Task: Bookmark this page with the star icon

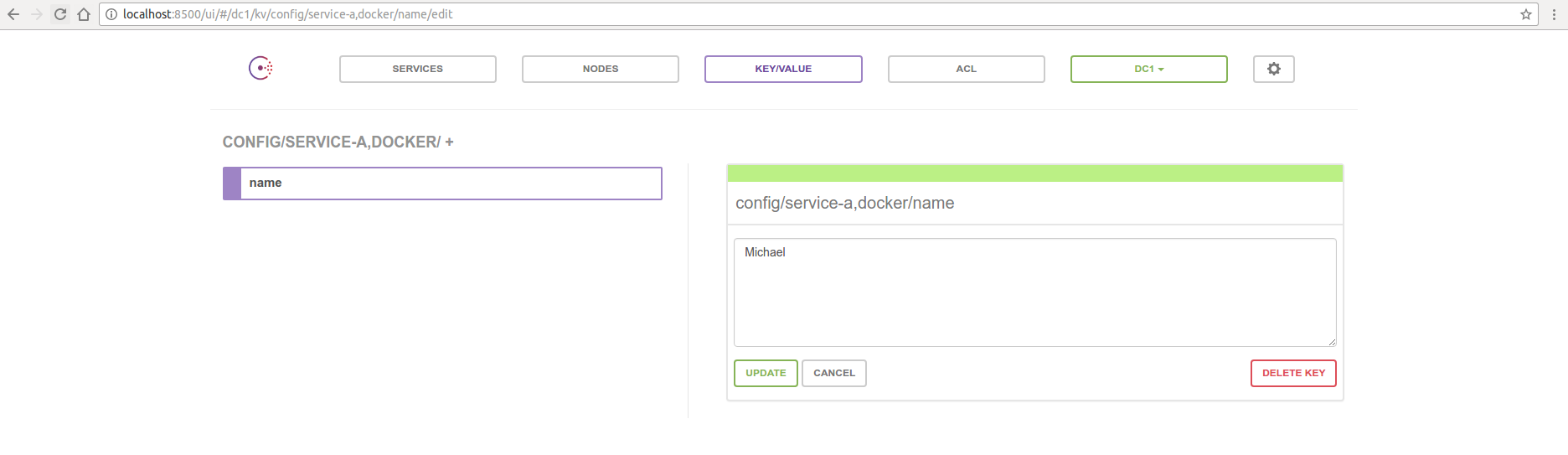Action: [1525, 14]
